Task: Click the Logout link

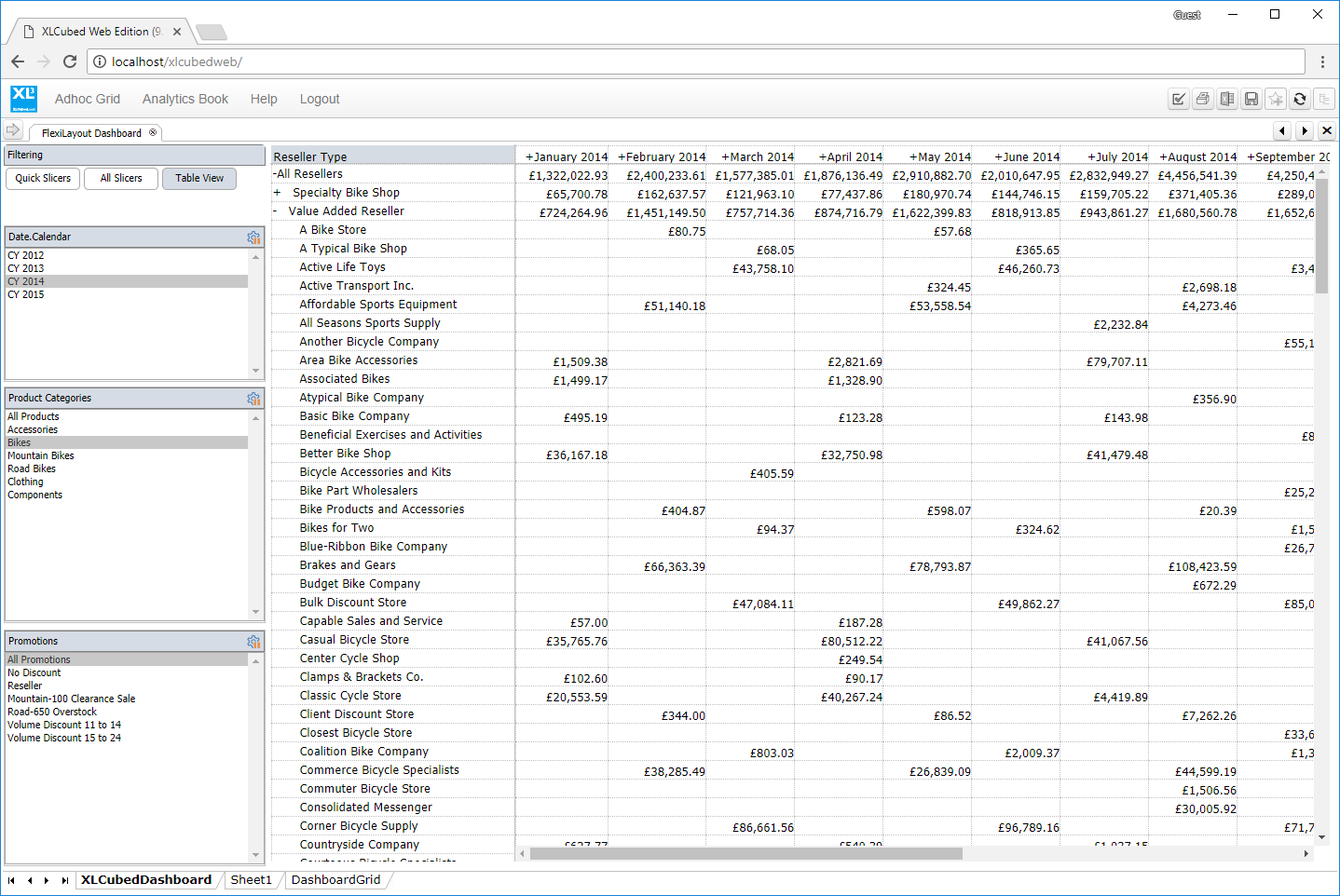Action: point(320,99)
